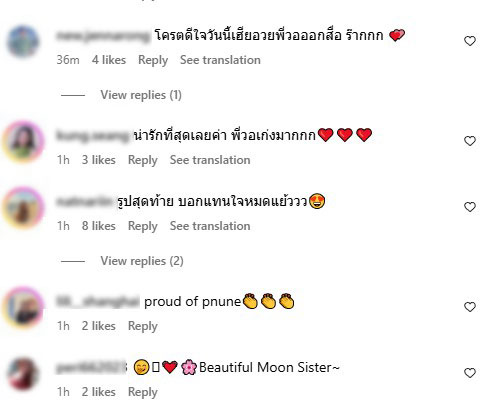Reply to the 'proud of pnune' comment
This screenshot has width=486, height=417.
click(x=143, y=326)
